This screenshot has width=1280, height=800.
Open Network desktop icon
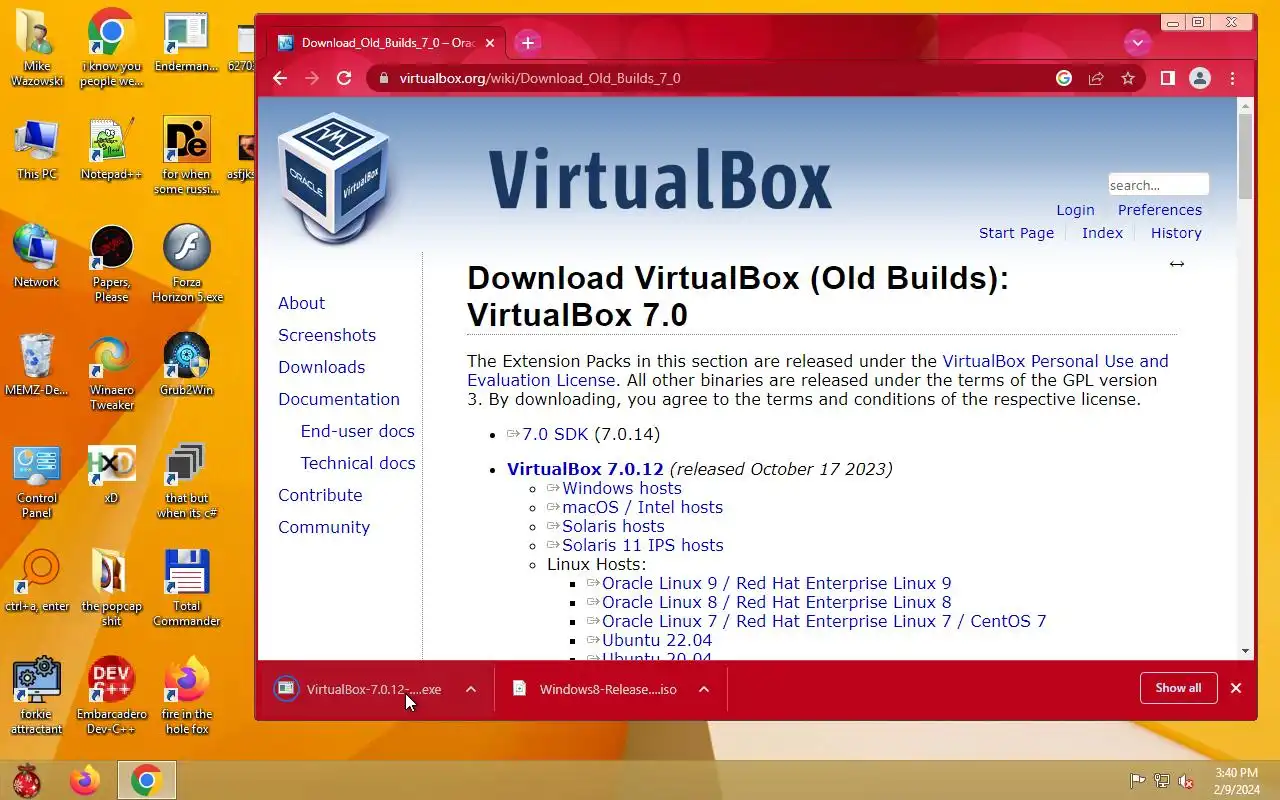[37, 257]
